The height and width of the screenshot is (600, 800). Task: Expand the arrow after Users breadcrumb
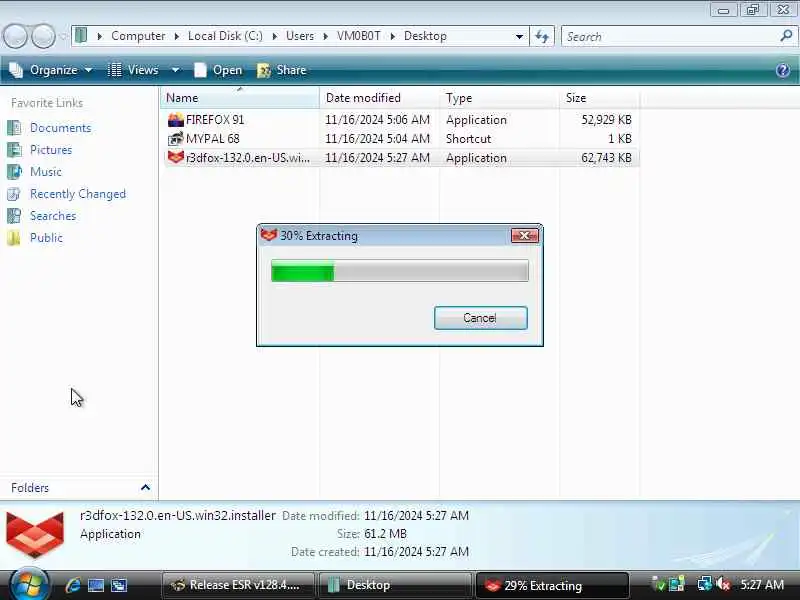click(x=326, y=36)
